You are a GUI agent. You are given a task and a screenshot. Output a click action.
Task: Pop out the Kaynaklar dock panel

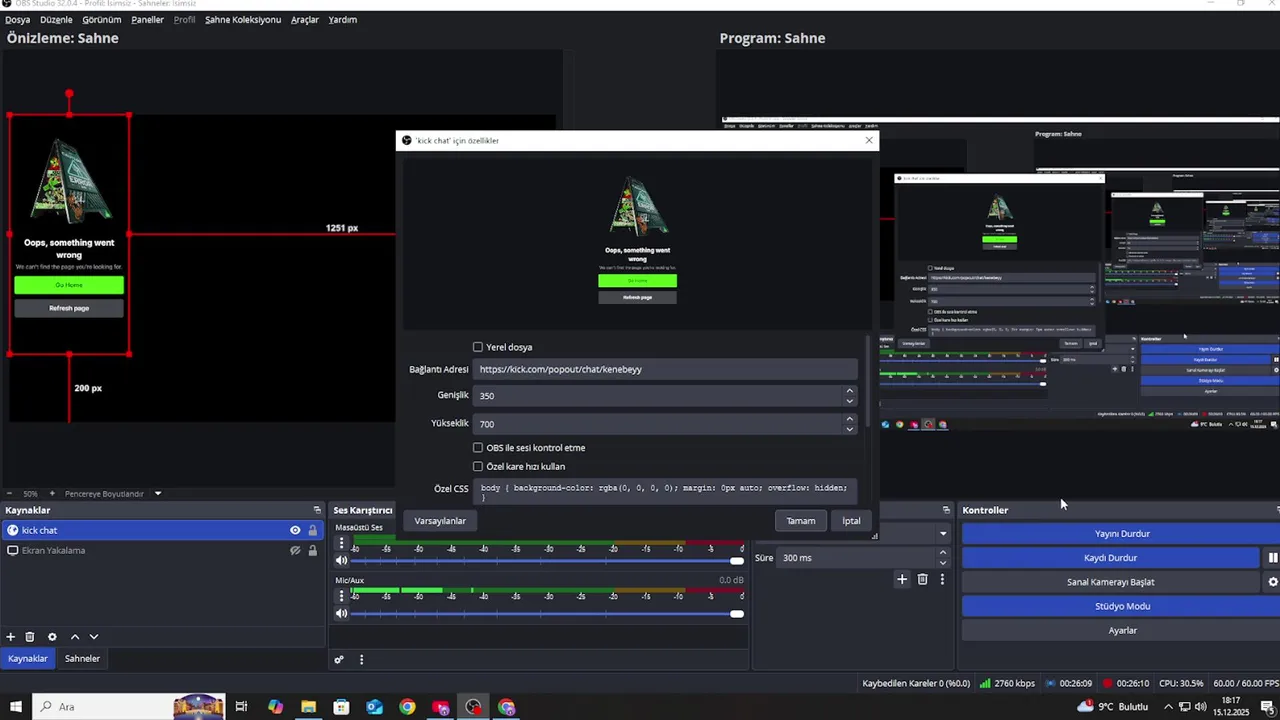click(317, 510)
